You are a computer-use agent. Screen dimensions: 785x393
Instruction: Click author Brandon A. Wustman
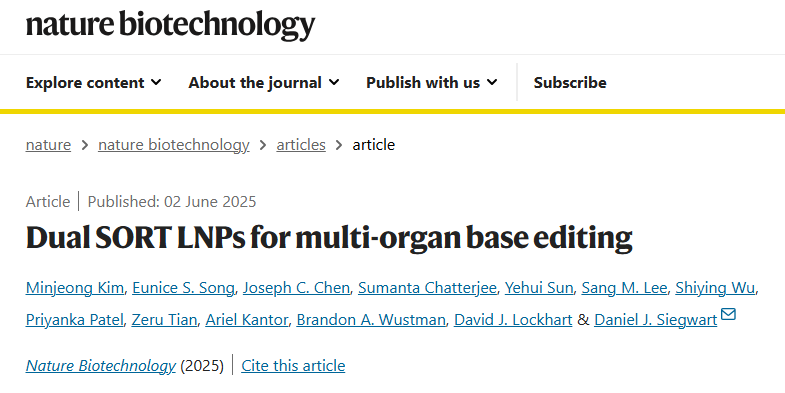(371, 319)
